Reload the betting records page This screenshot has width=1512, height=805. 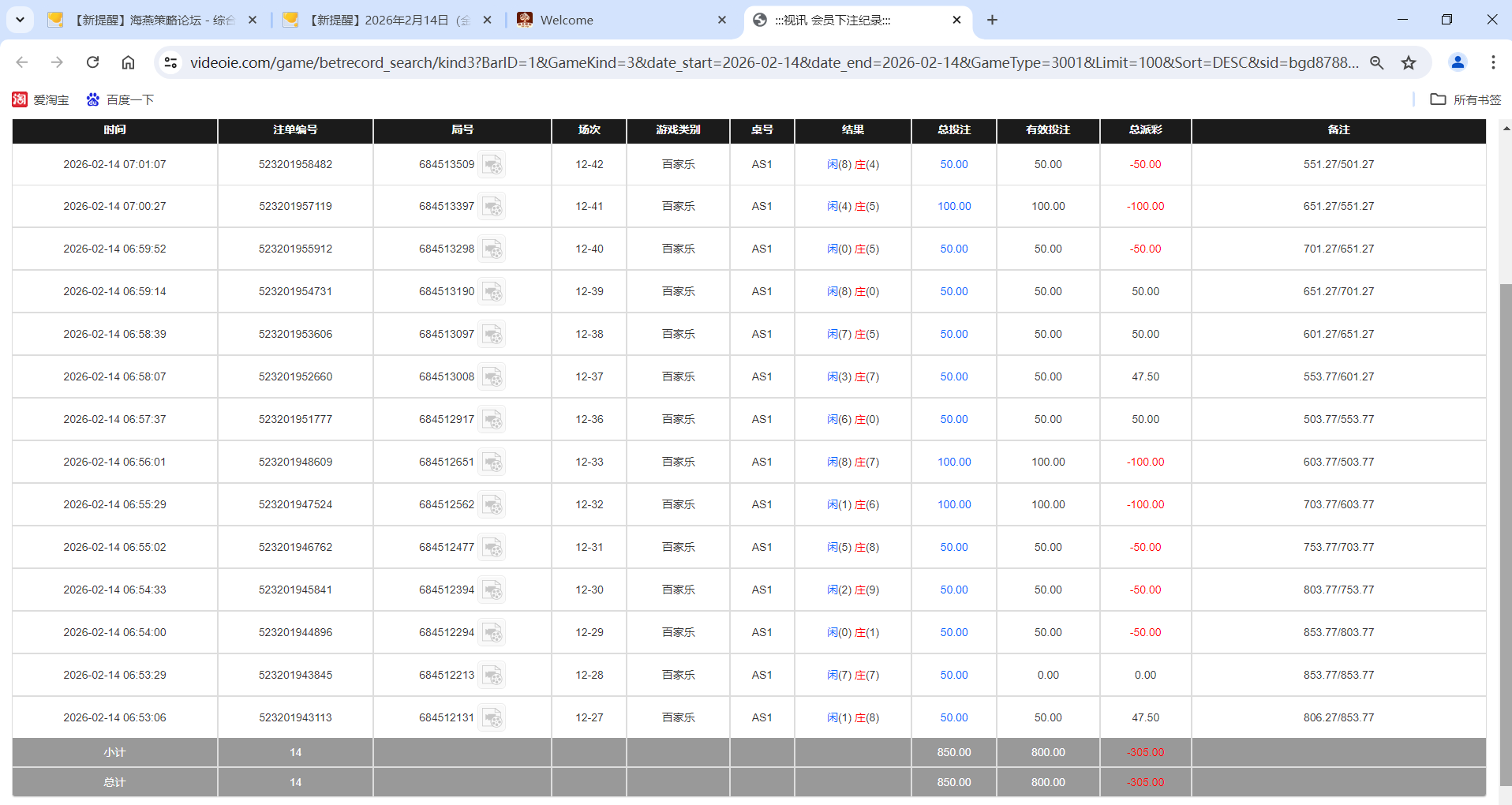click(92, 62)
